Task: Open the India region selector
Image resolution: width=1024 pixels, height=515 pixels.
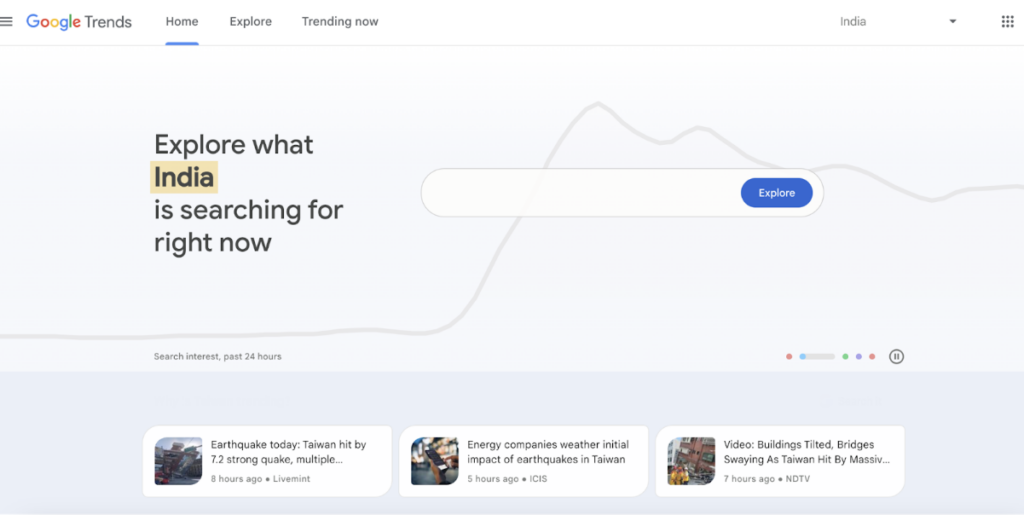Action: tap(898, 22)
